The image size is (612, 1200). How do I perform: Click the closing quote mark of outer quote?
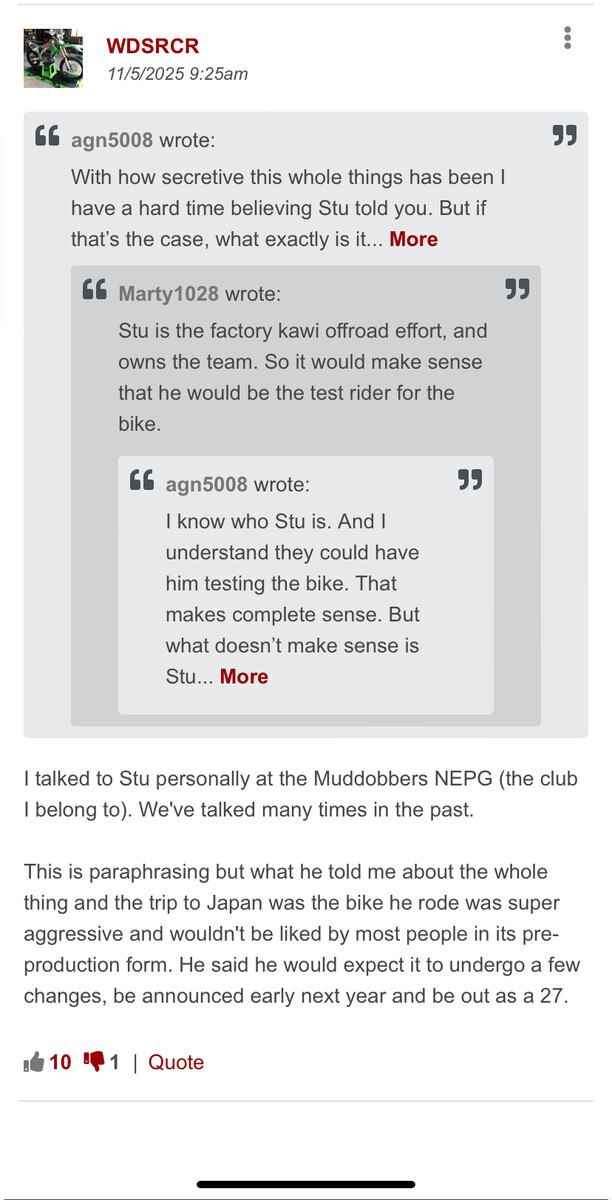click(565, 136)
